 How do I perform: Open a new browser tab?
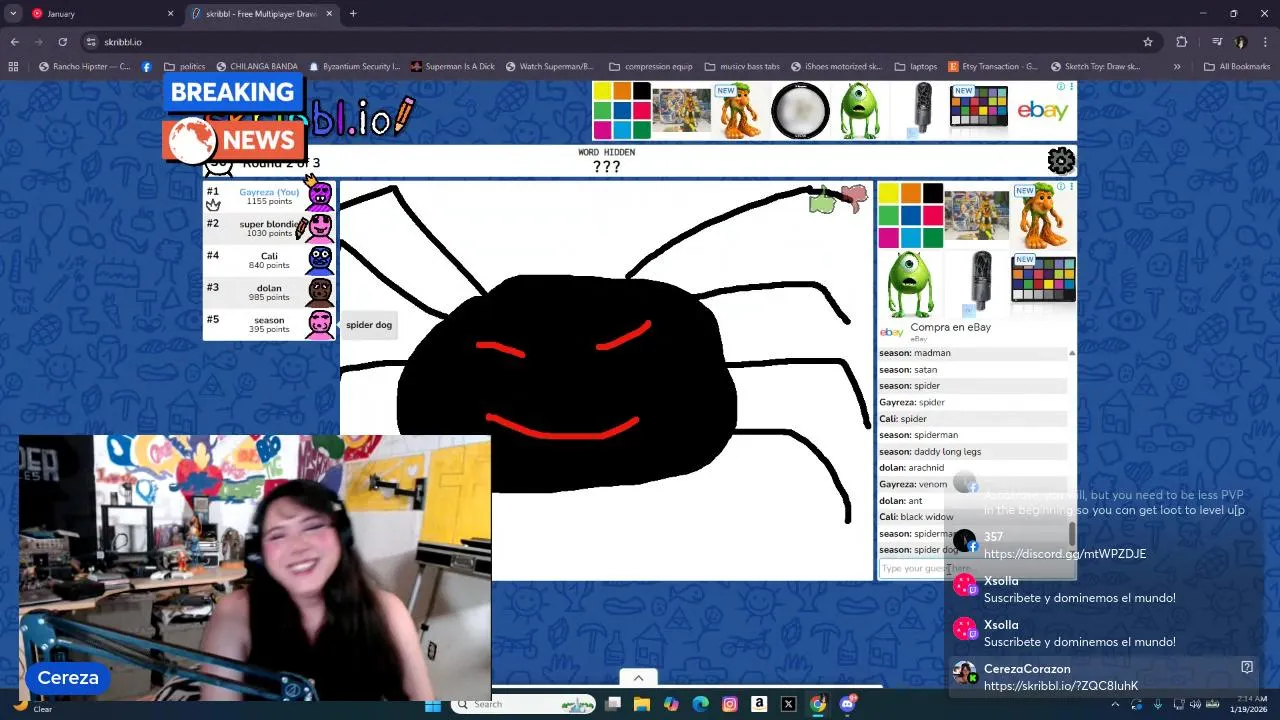click(x=353, y=14)
